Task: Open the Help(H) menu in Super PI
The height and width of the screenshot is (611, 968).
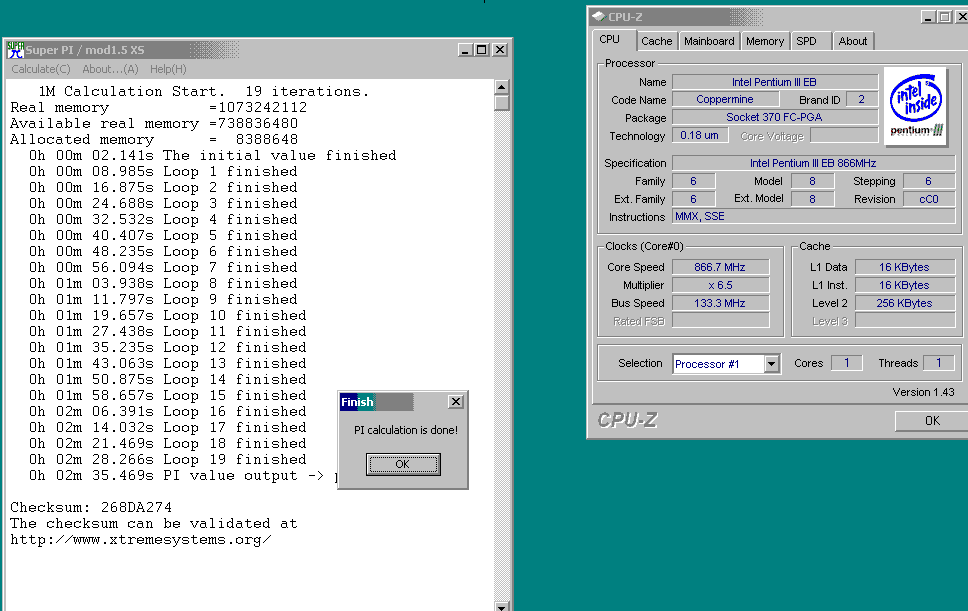Action: (x=168, y=69)
